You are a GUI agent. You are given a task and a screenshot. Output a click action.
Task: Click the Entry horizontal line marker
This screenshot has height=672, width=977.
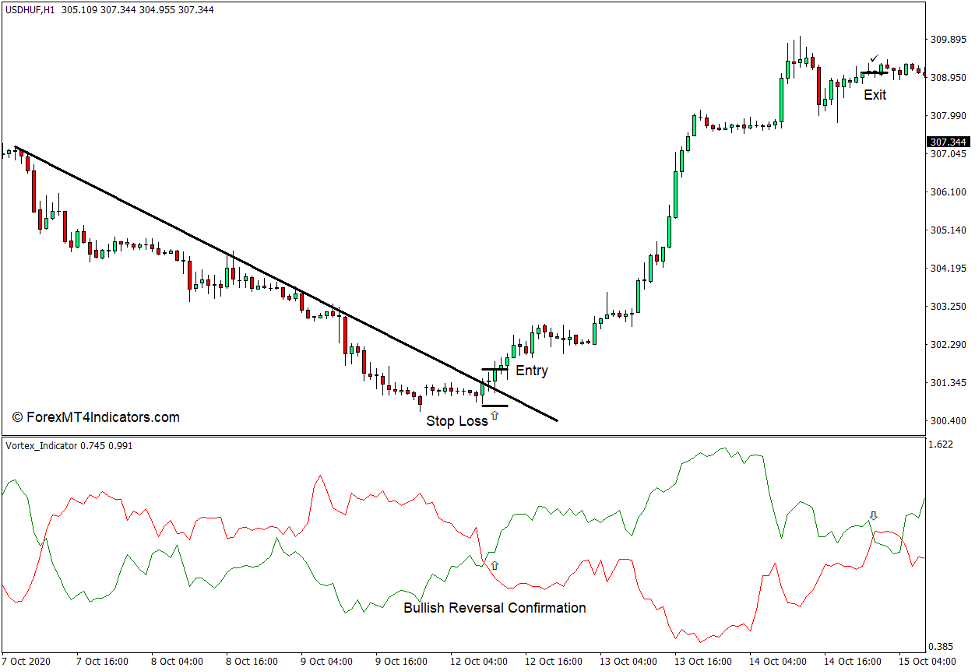[495, 369]
